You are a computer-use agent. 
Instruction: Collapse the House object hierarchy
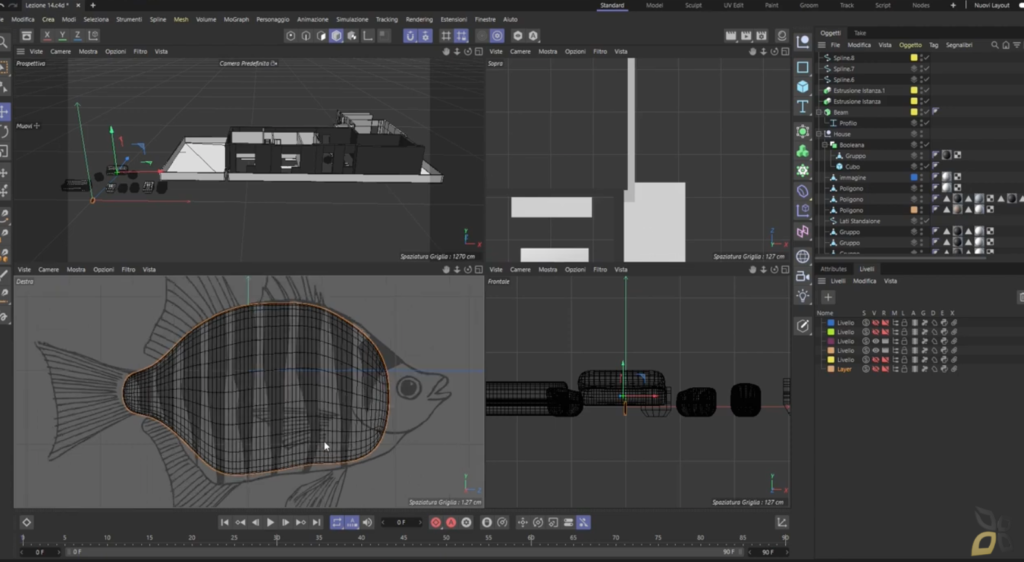point(819,134)
